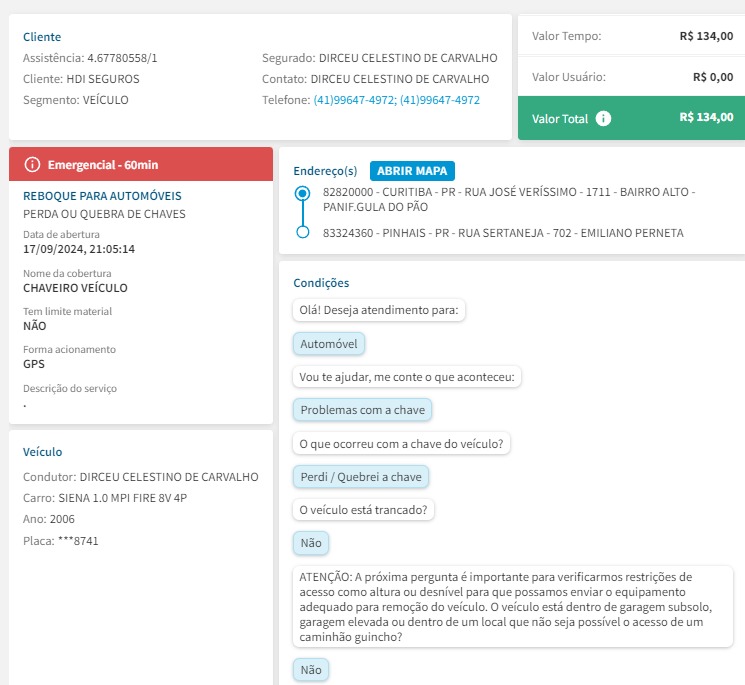
Task: Call the first phone number listed
Action: tap(355, 100)
